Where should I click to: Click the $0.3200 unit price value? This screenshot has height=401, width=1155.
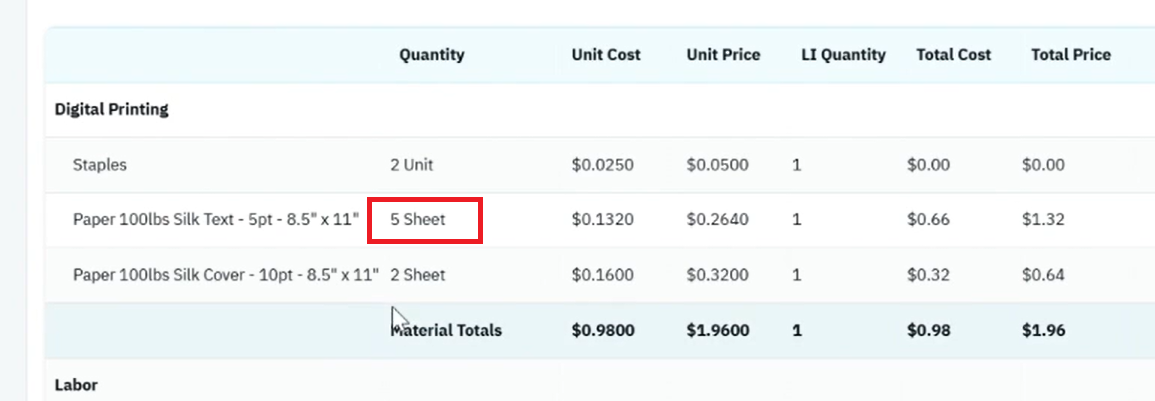click(717, 275)
